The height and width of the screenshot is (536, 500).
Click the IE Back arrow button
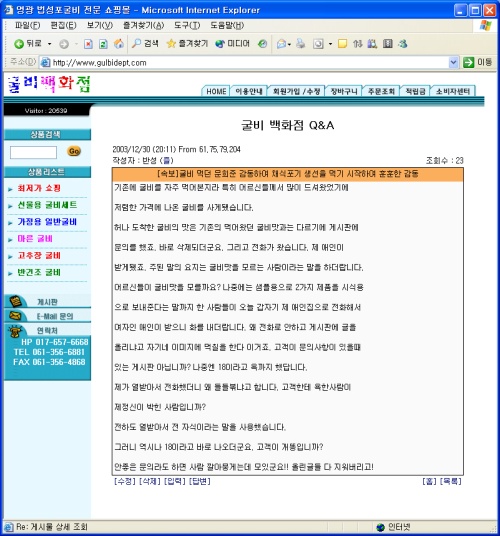click(19, 44)
